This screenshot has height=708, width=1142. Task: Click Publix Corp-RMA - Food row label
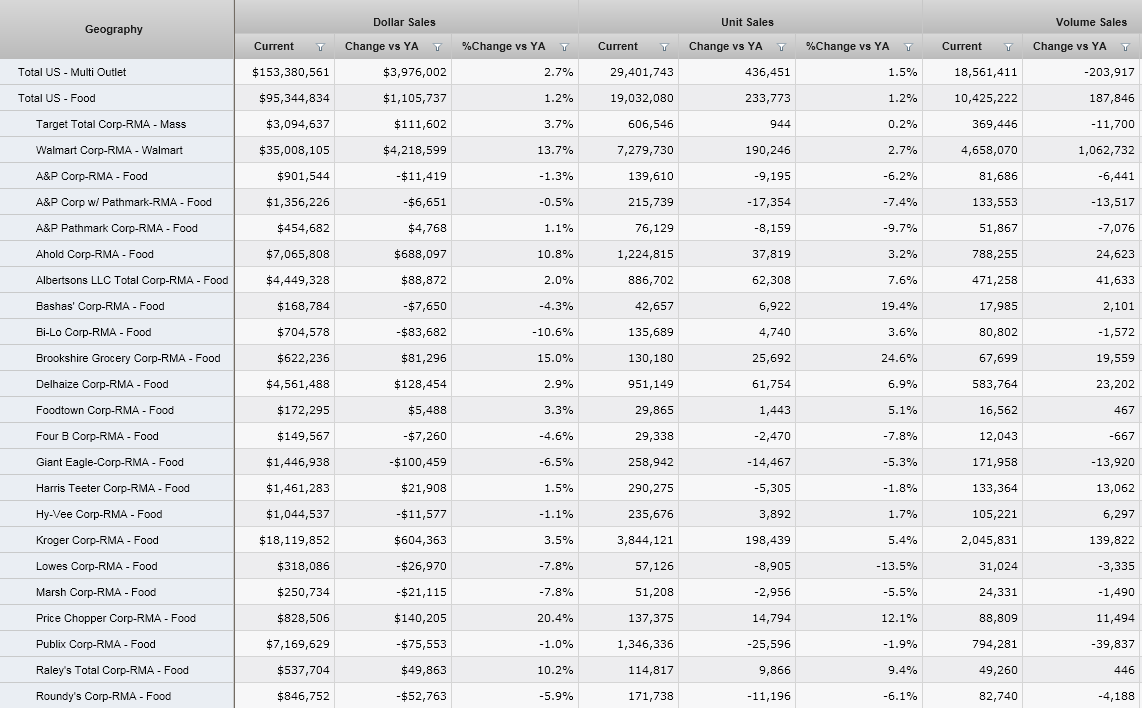coord(96,644)
